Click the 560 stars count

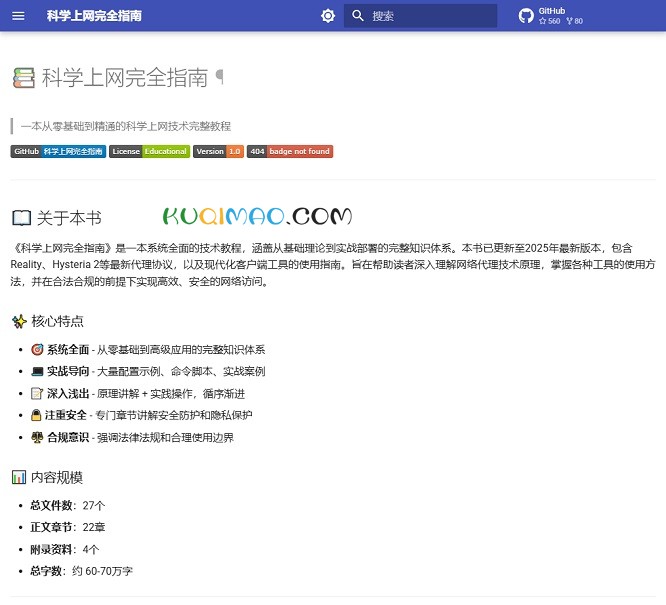[x=550, y=21]
